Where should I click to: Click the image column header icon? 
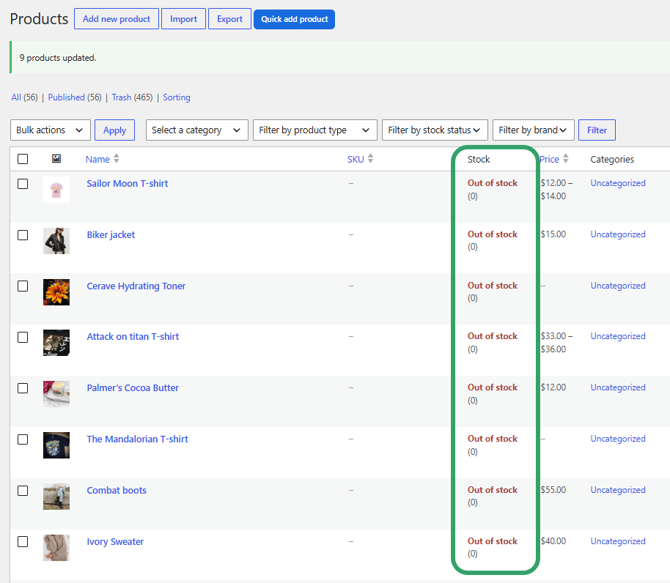click(56, 159)
